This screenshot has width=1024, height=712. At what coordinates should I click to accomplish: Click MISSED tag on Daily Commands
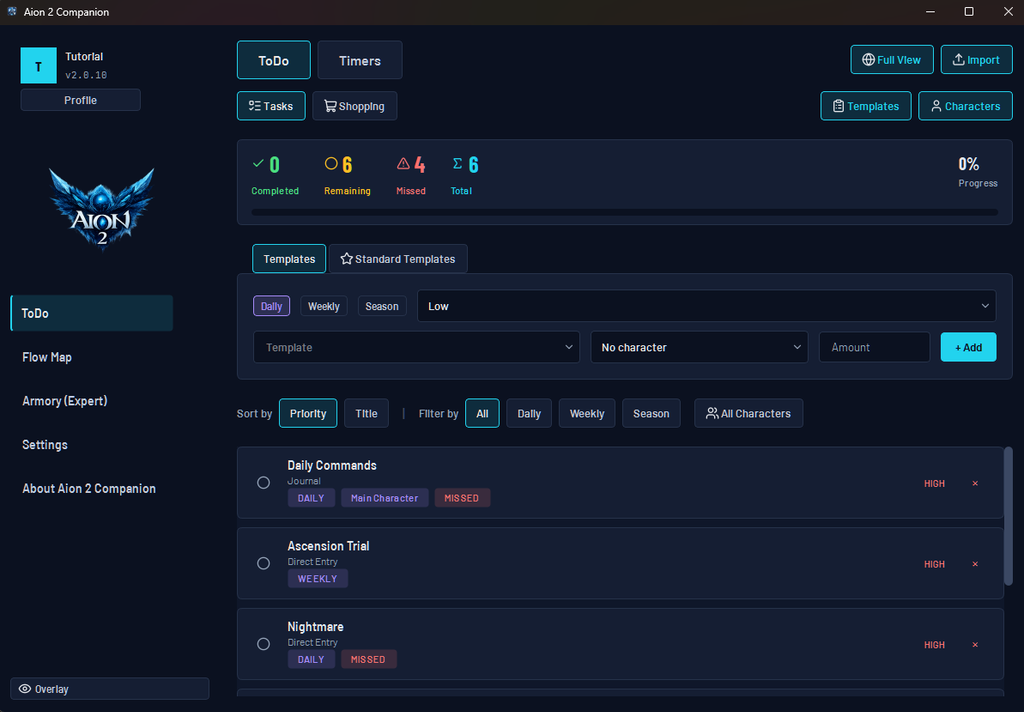(462, 498)
